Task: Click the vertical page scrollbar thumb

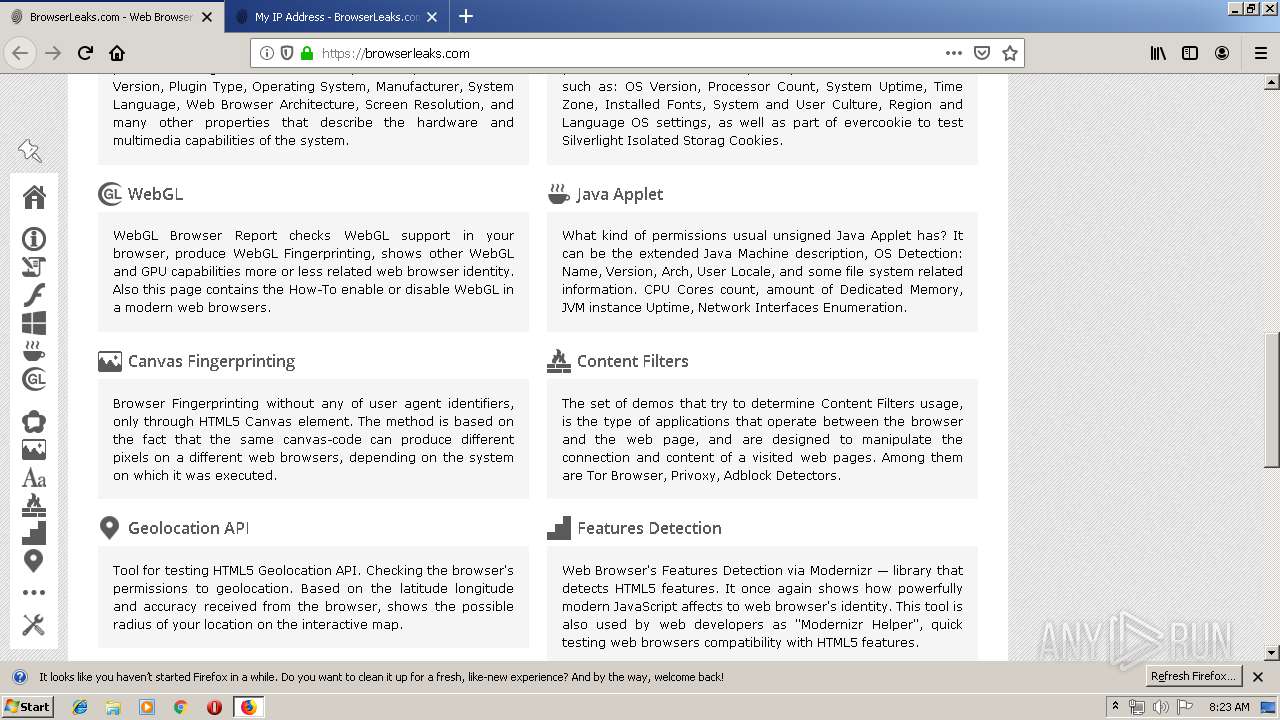Action: 1272,400
